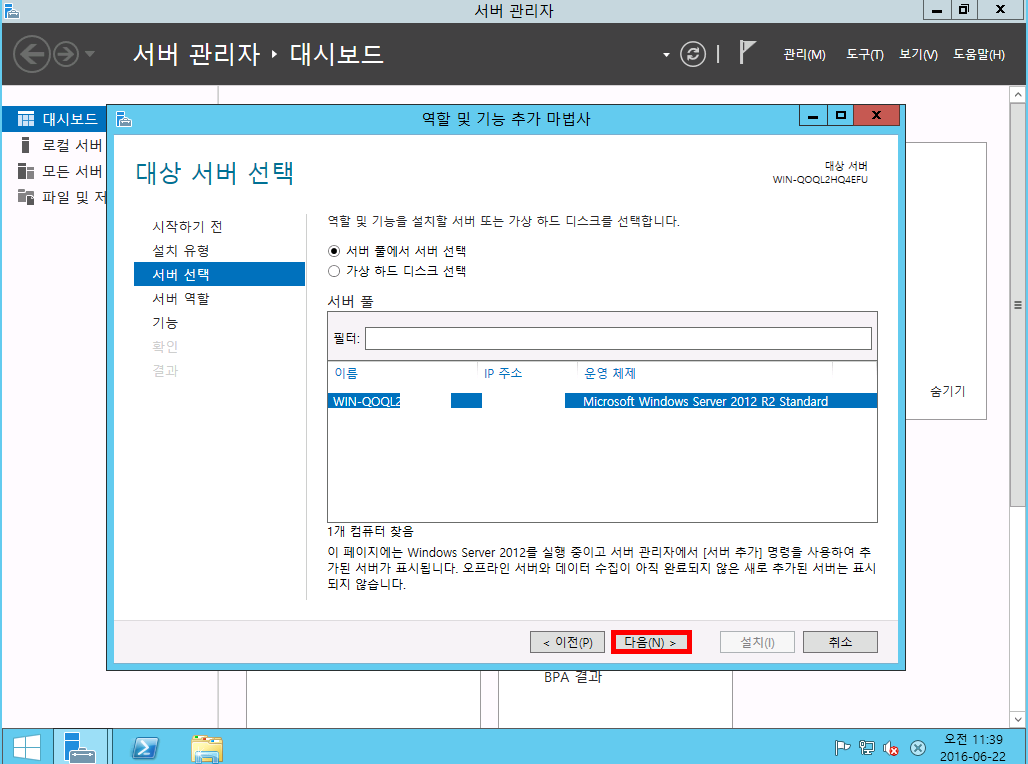1028x764 pixels.
Task: Open PowerShell from the taskbar
Action: (145, 747)
